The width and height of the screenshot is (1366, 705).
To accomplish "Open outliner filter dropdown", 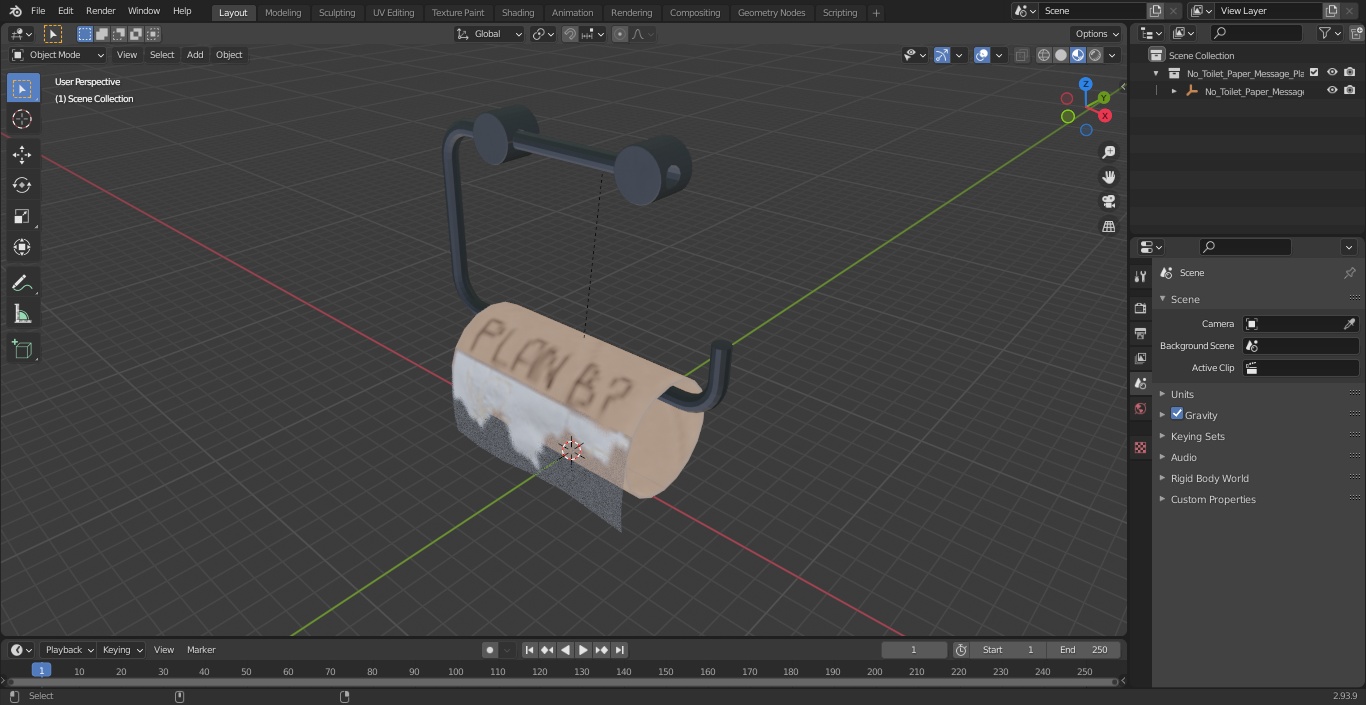I will pyautogui.click(x=1329, y=33).
